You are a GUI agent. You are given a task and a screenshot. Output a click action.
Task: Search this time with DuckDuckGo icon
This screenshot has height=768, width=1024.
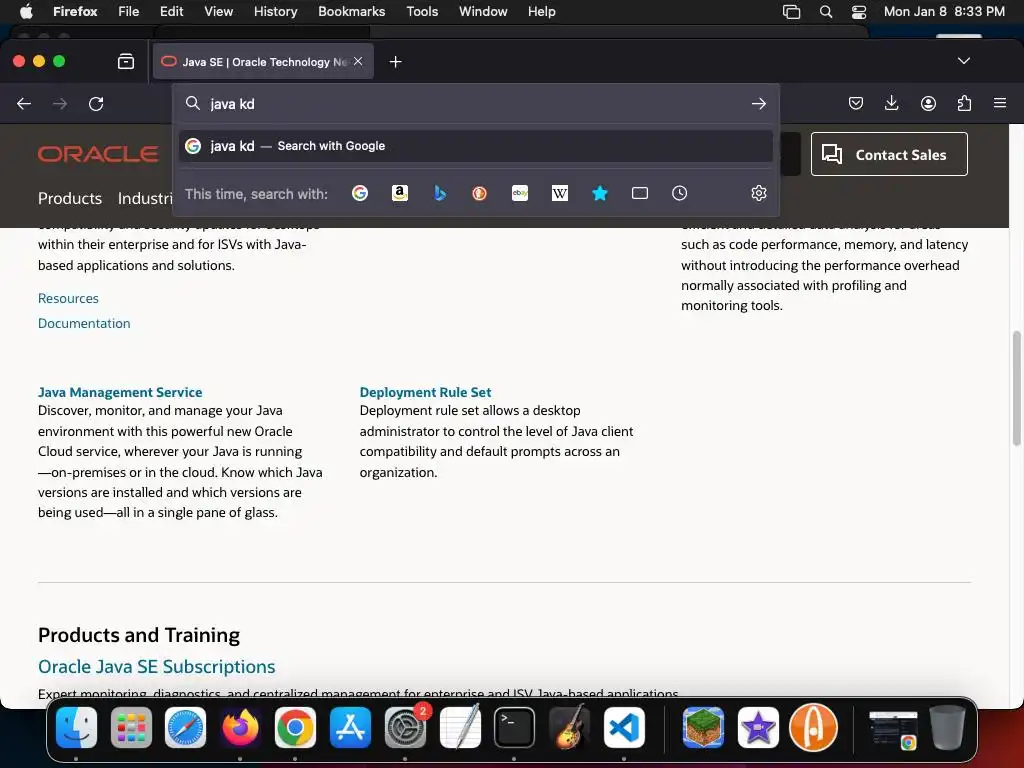coord(479,193)
